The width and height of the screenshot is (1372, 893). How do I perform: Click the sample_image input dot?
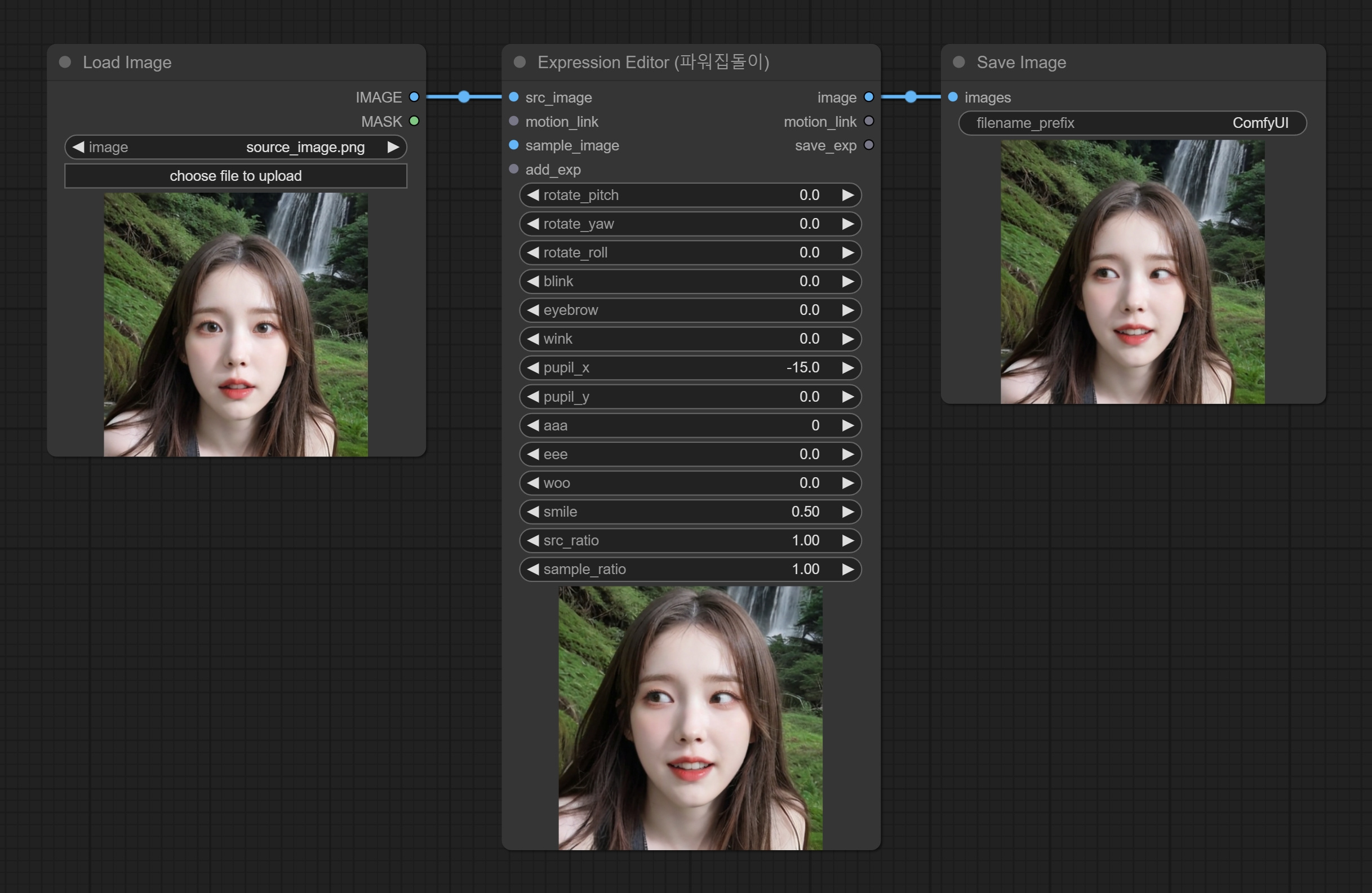(513, 145)
